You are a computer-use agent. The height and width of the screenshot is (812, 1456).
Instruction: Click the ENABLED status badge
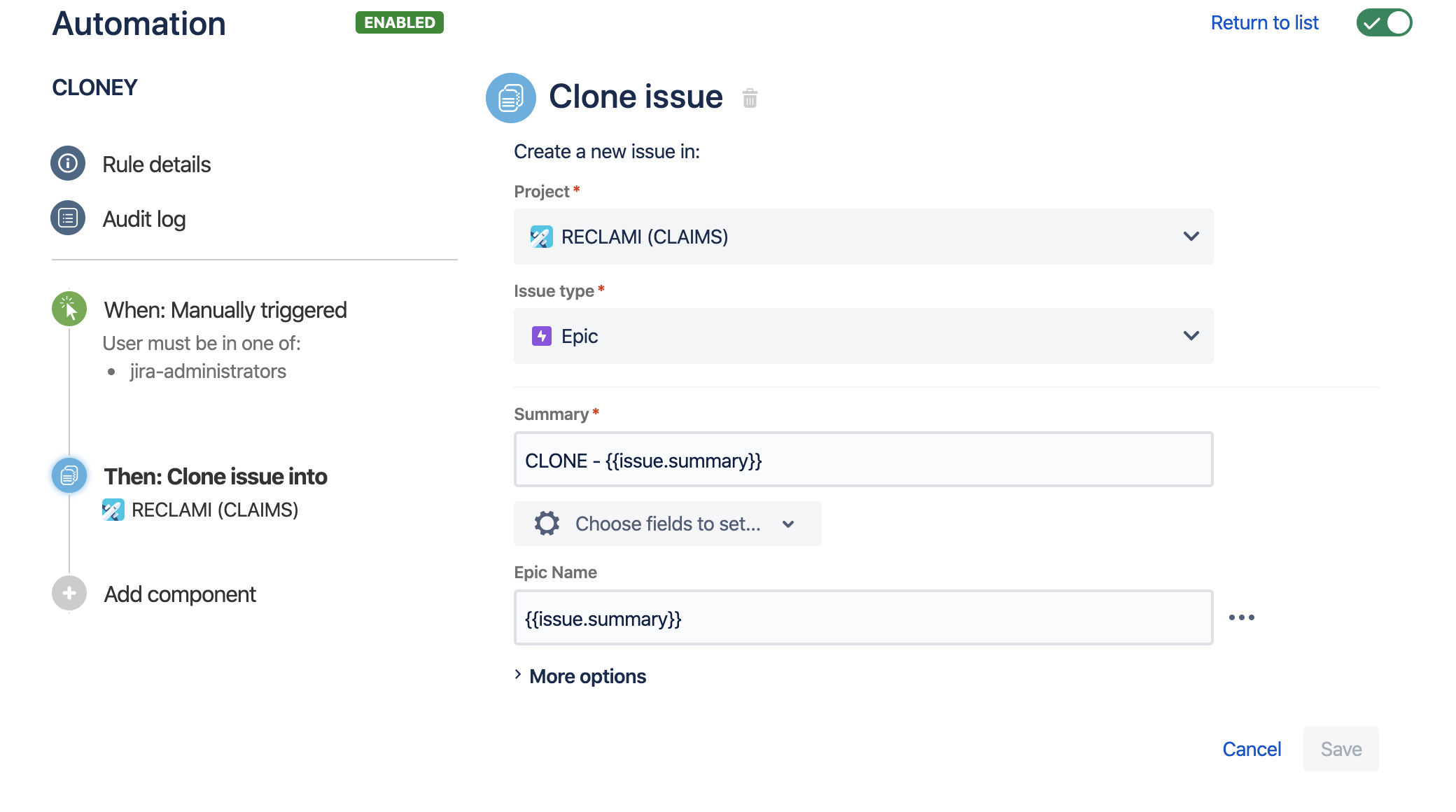tap(399, 22)
